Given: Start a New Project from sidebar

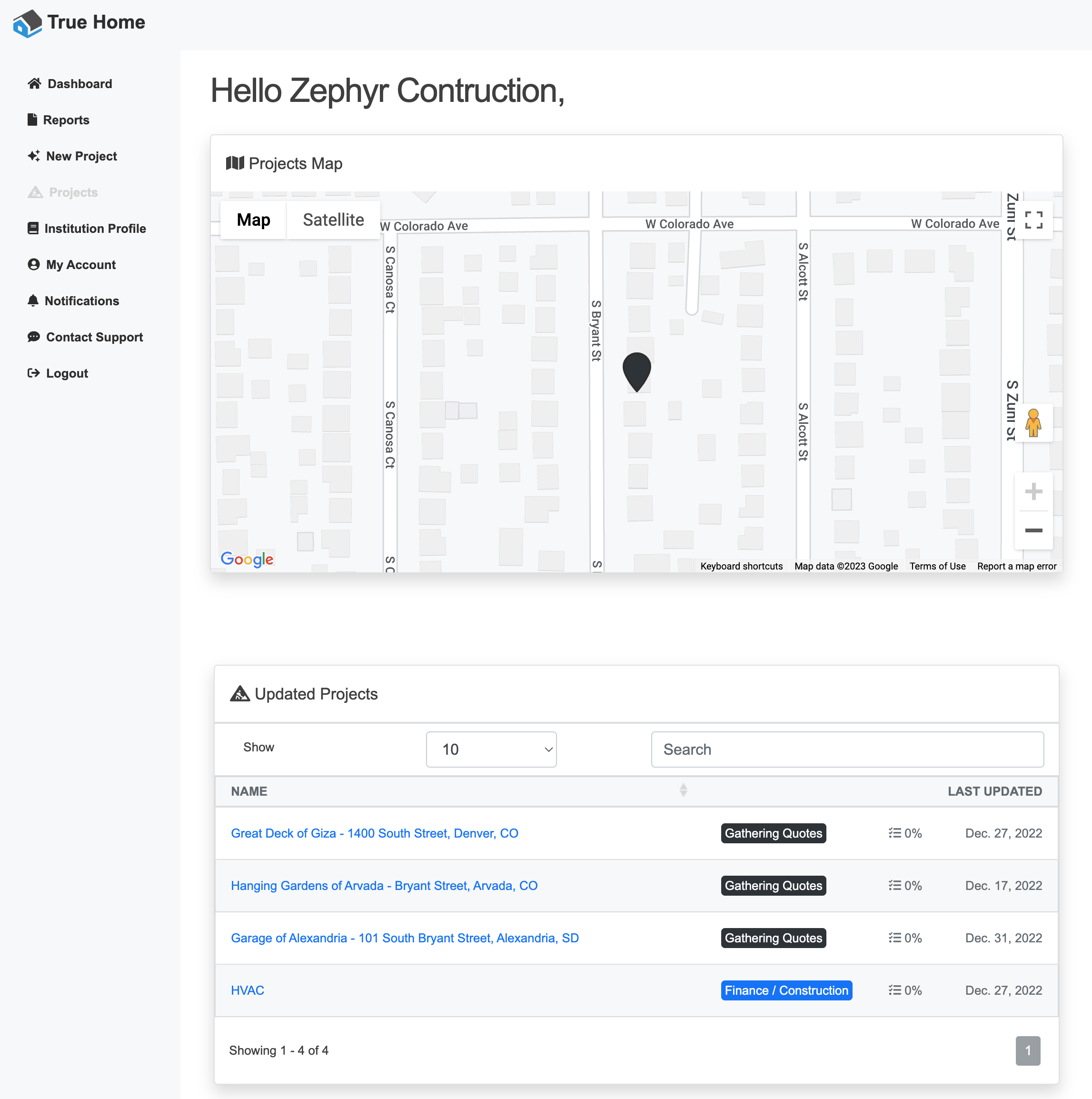Looking at the screenshot, I should (x=81, y=156).
